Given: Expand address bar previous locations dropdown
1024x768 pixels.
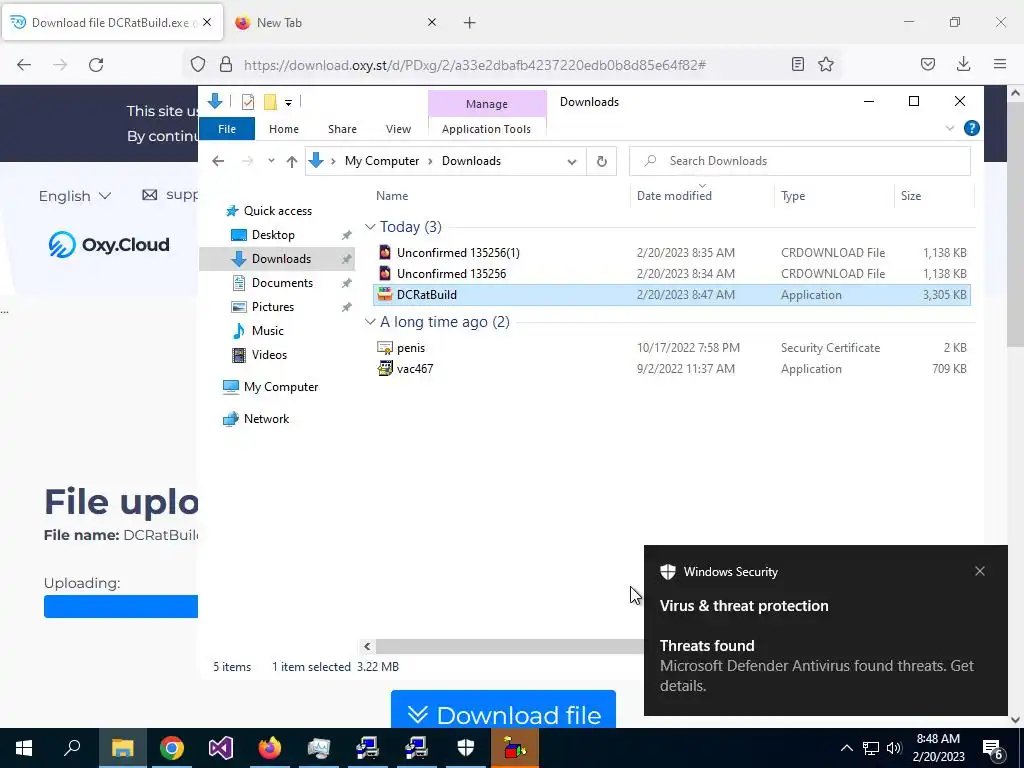Looking at the screenshot, I should point(572,161).
